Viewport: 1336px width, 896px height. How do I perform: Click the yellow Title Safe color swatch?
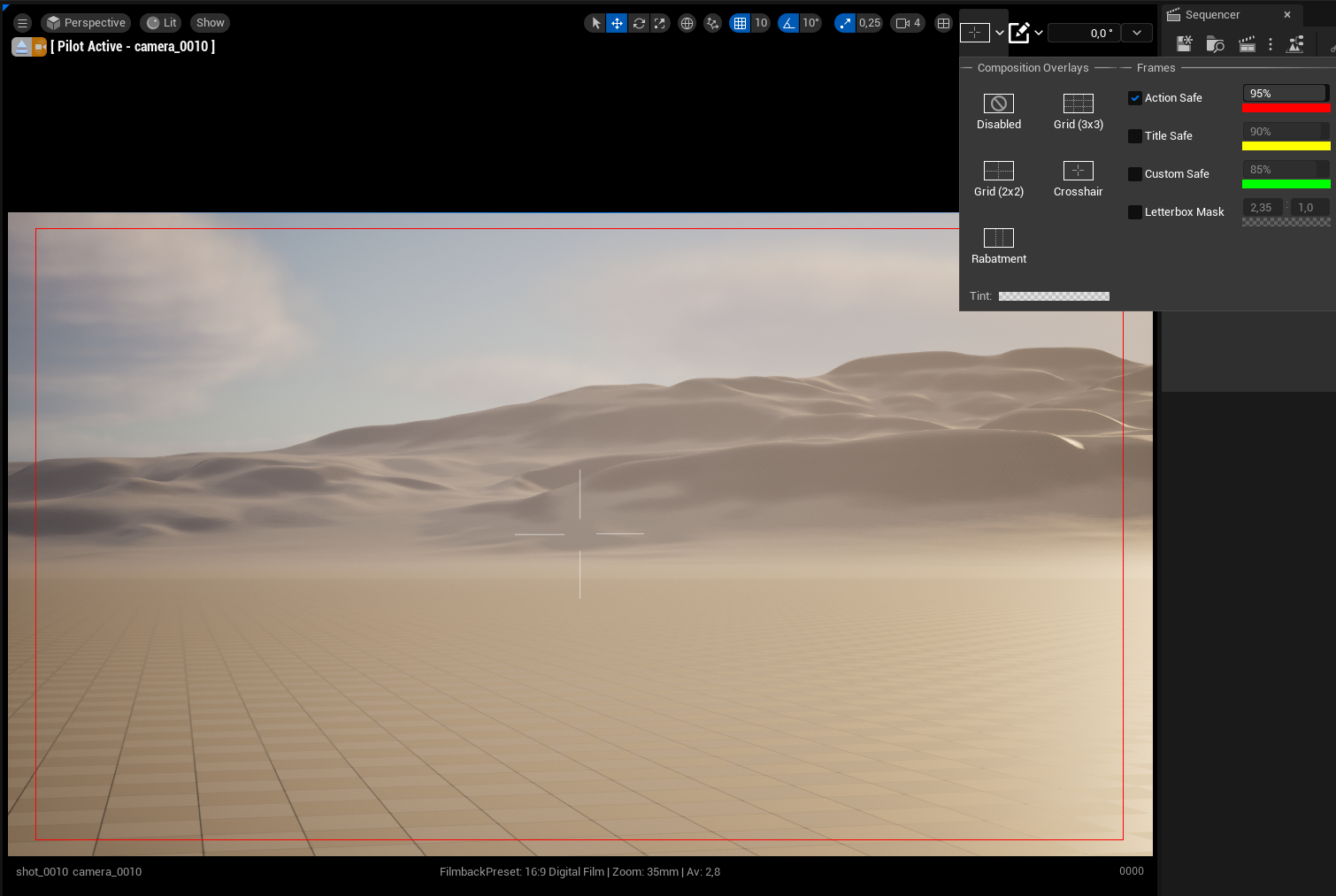tap(1286, 146)
